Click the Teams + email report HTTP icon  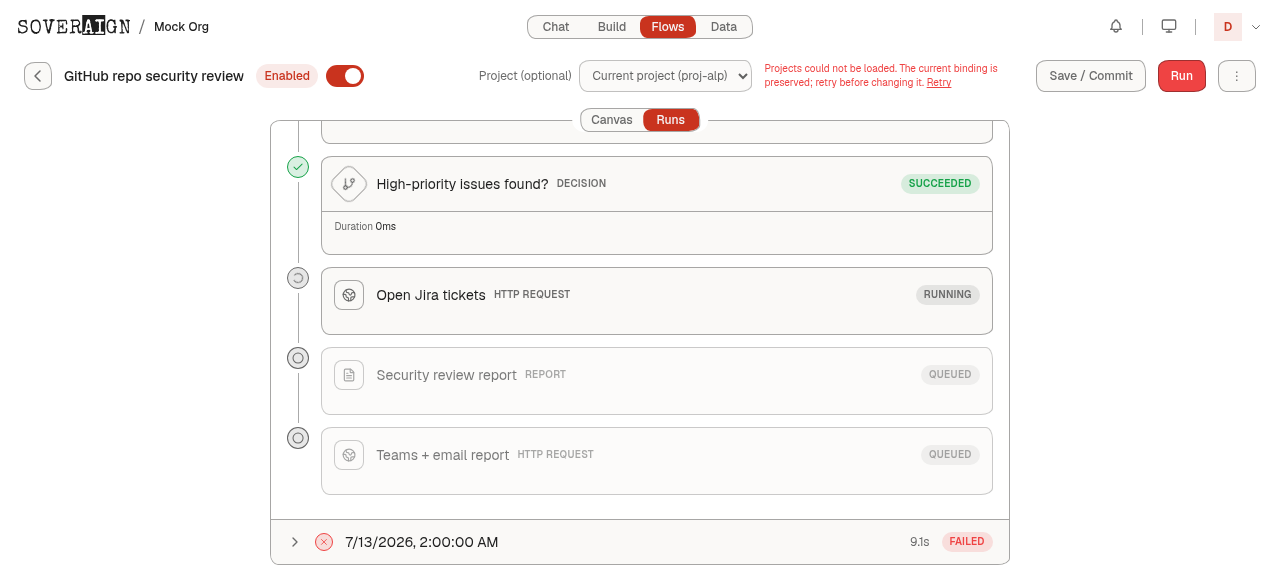pyautogui.click(x=349, y=455)
